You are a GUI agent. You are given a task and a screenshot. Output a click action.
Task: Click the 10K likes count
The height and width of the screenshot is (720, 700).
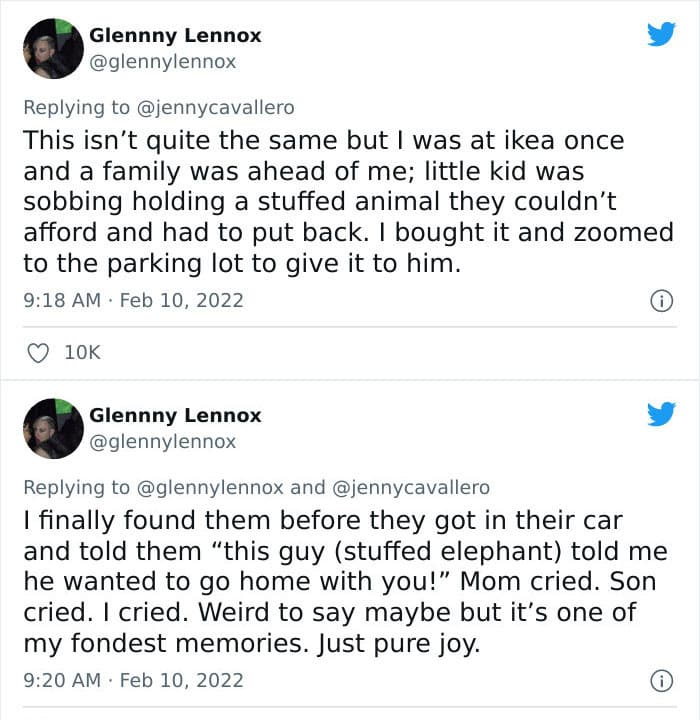point(80,352)
